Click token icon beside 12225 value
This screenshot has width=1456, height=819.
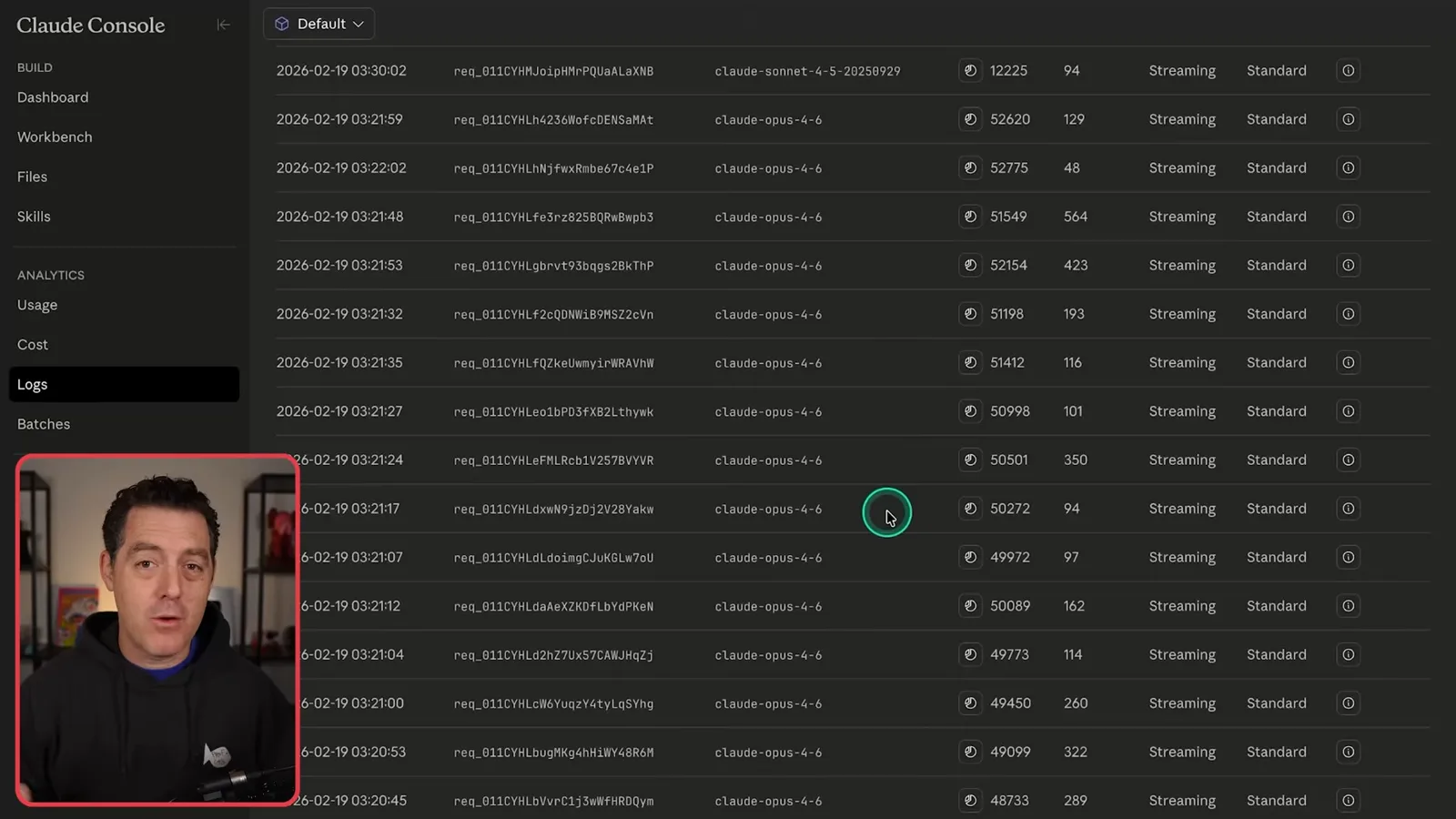coord(970,70)
